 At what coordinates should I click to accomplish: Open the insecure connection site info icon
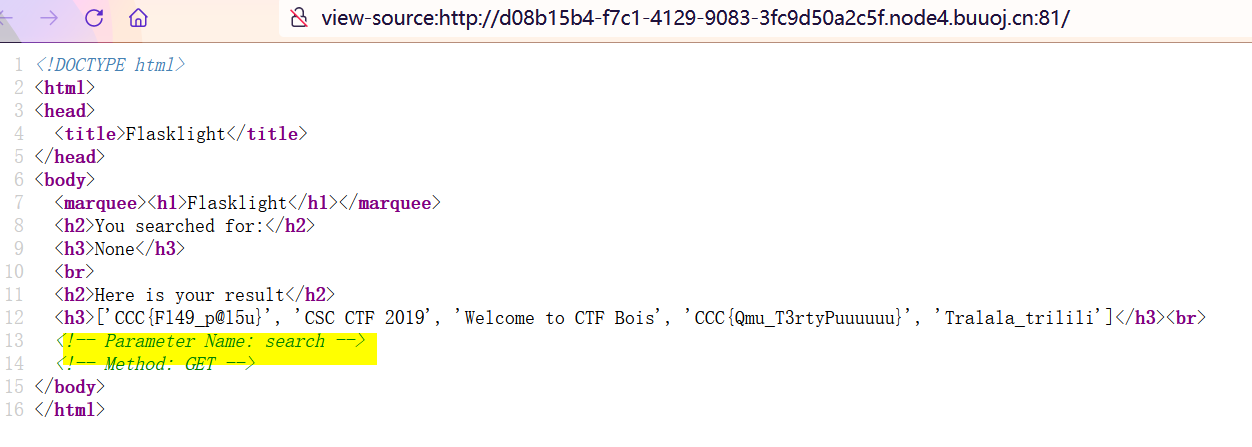[297, 18]
